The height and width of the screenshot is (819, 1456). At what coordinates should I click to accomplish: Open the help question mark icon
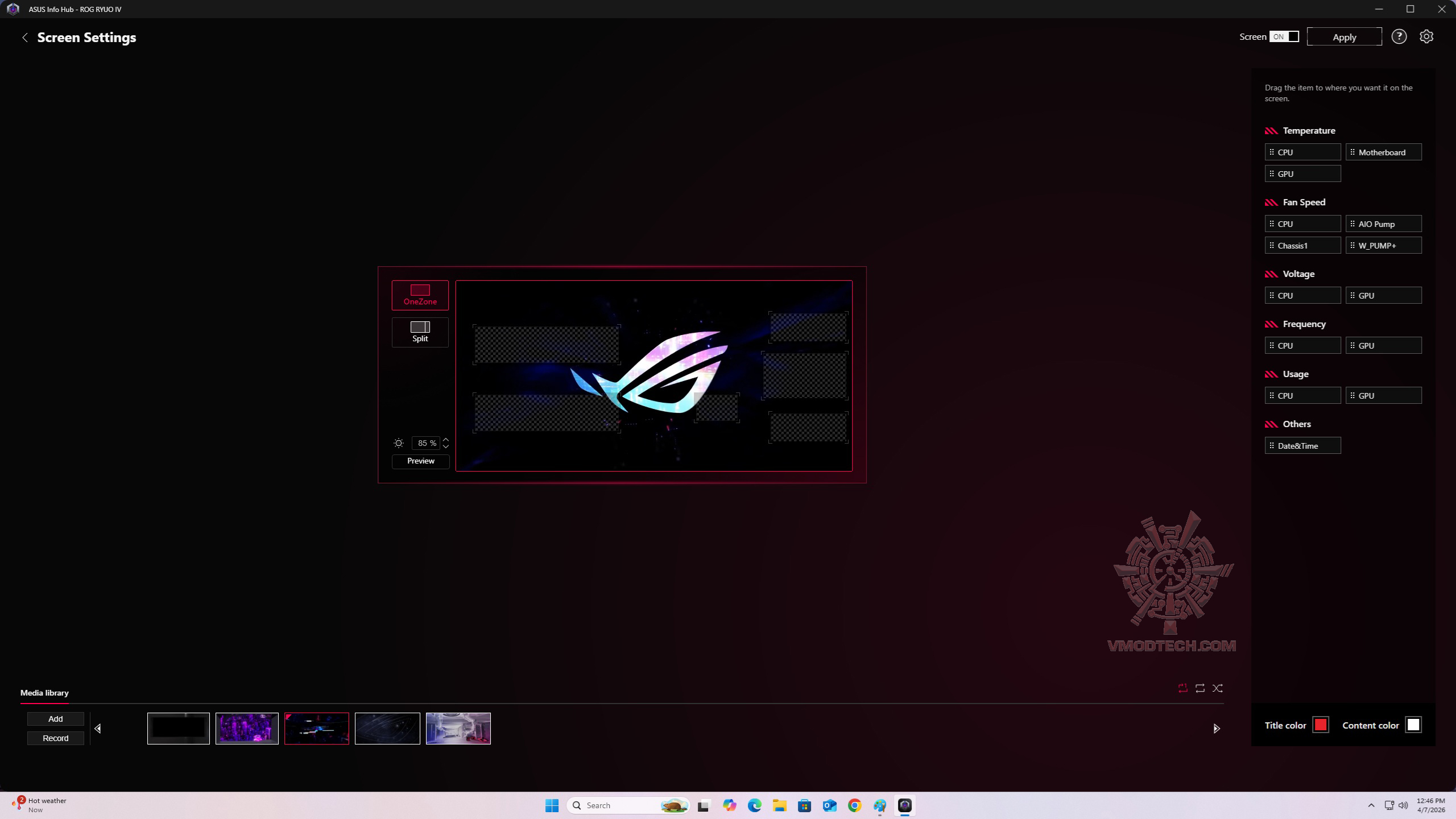point(1399,37)
